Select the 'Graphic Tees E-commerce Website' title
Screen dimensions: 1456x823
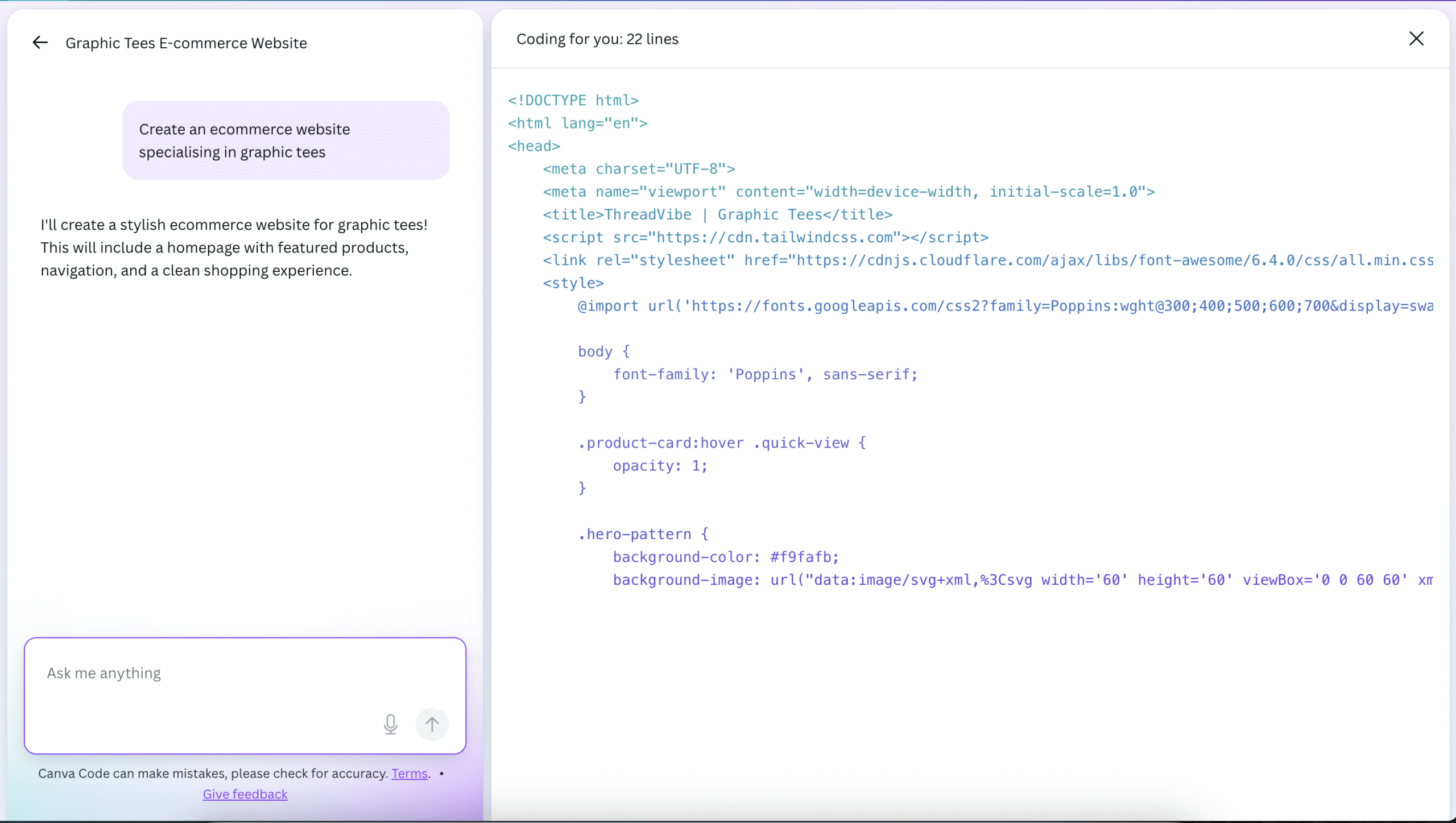[x=186, y=43]
